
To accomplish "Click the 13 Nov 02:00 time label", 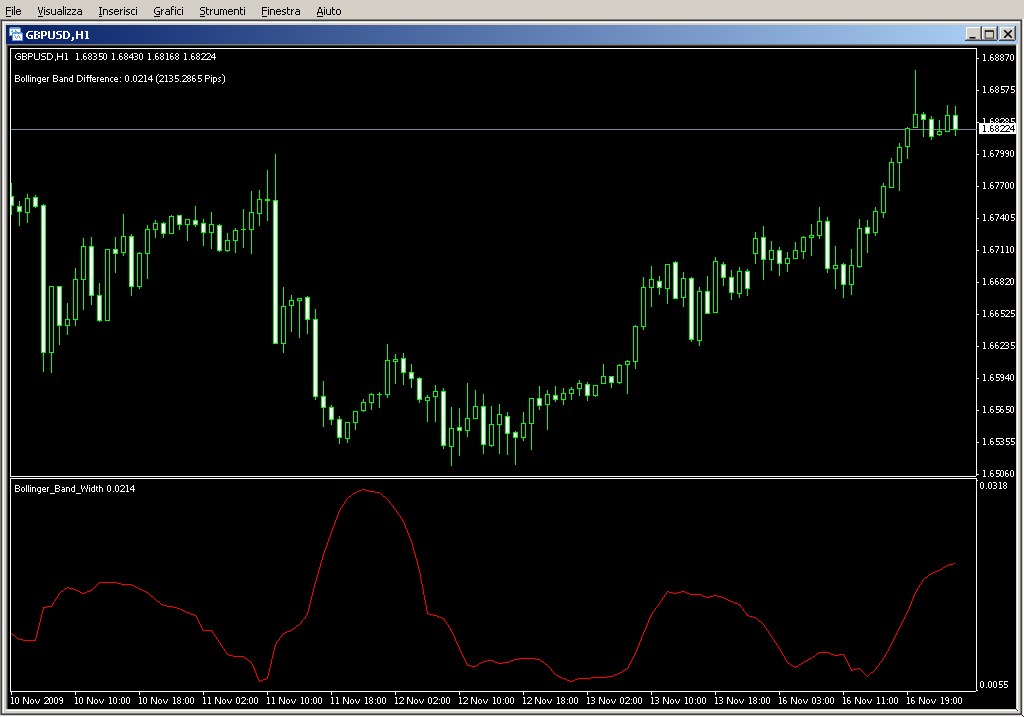I will click(x=614, y=701).
